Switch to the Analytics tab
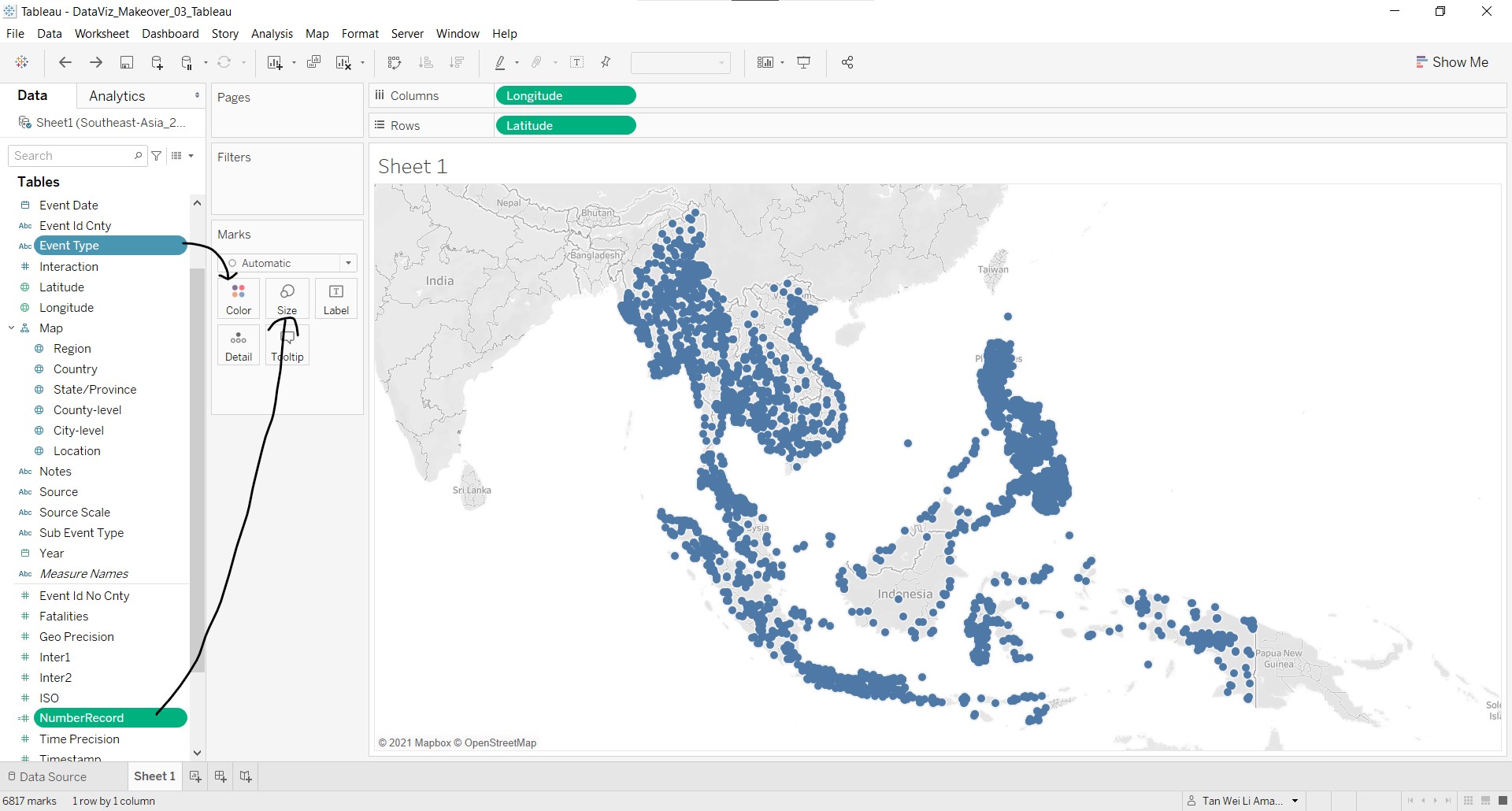Image resolution: width=1512 pixels, height=811 pixels. click(117, 96)
